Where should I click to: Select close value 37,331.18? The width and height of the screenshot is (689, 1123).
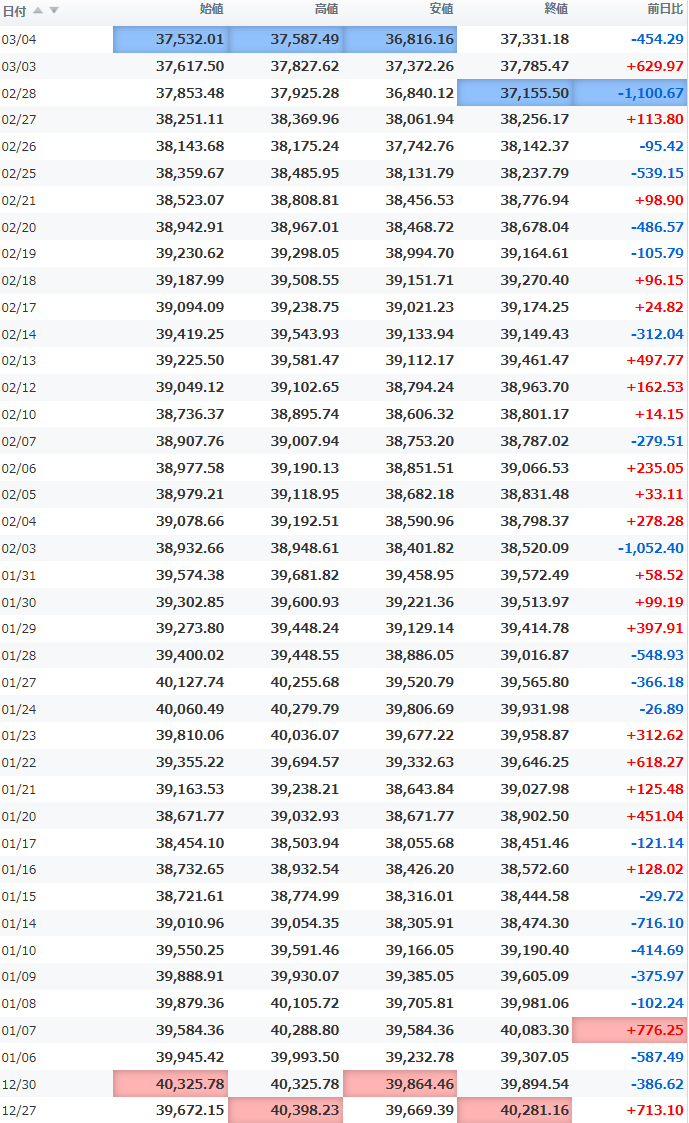pyautogui.click(x=534, y=39)
